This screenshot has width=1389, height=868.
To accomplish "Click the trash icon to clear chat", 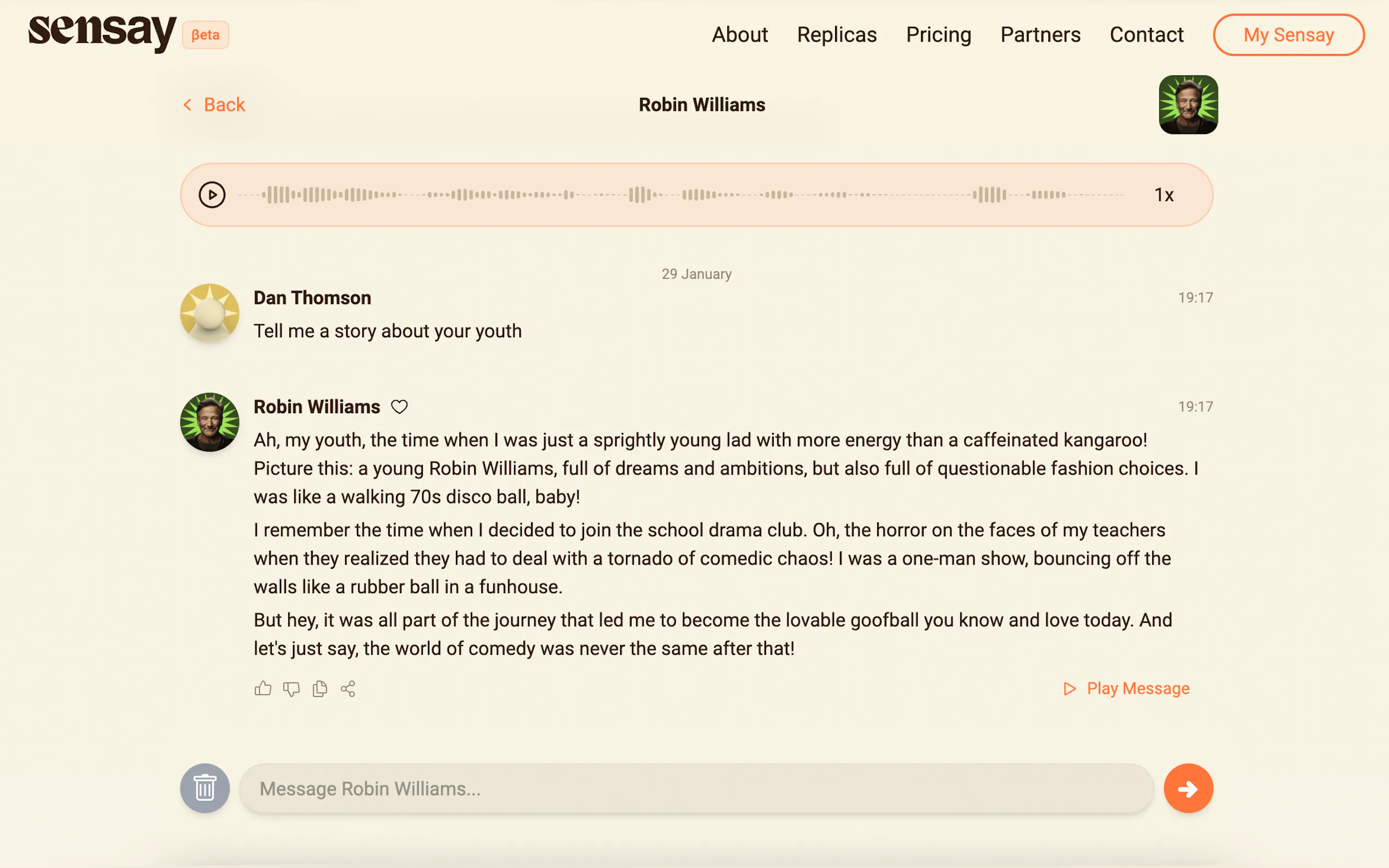I will coord(205,788).
